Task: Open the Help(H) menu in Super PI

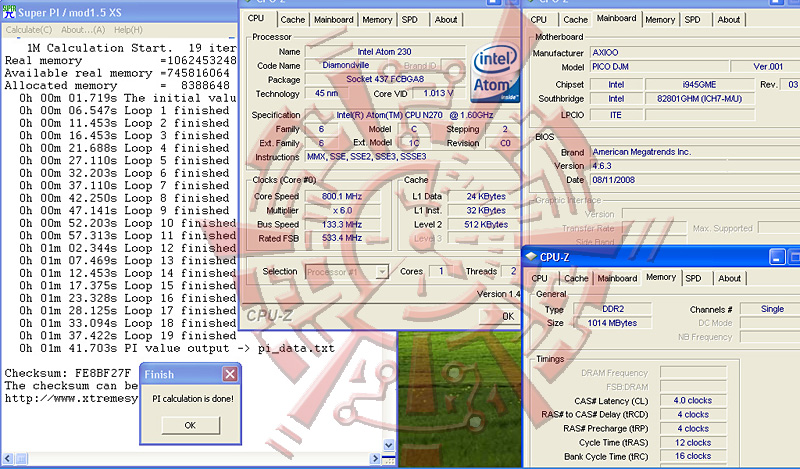Action: pyautogui.click(x=128, y=30)
